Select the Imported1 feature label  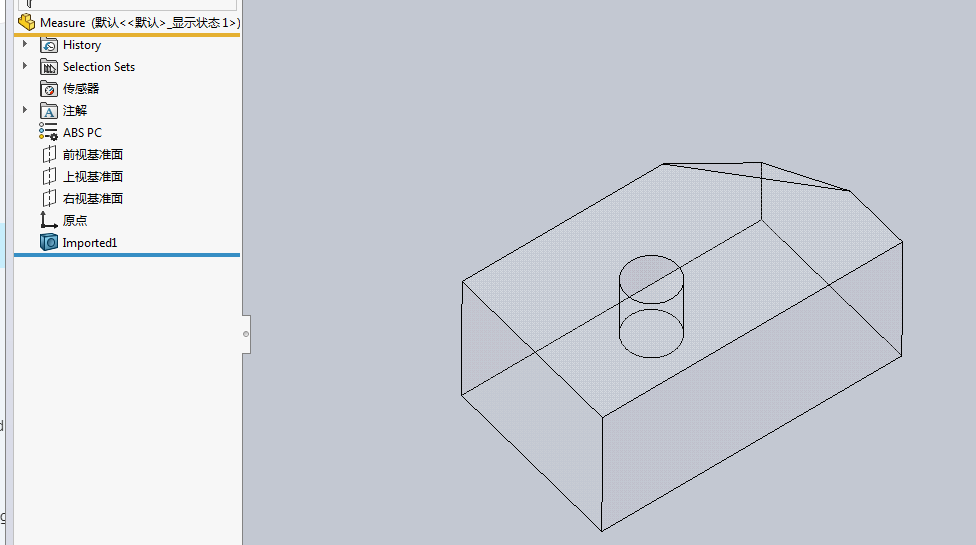pos(90,243)
